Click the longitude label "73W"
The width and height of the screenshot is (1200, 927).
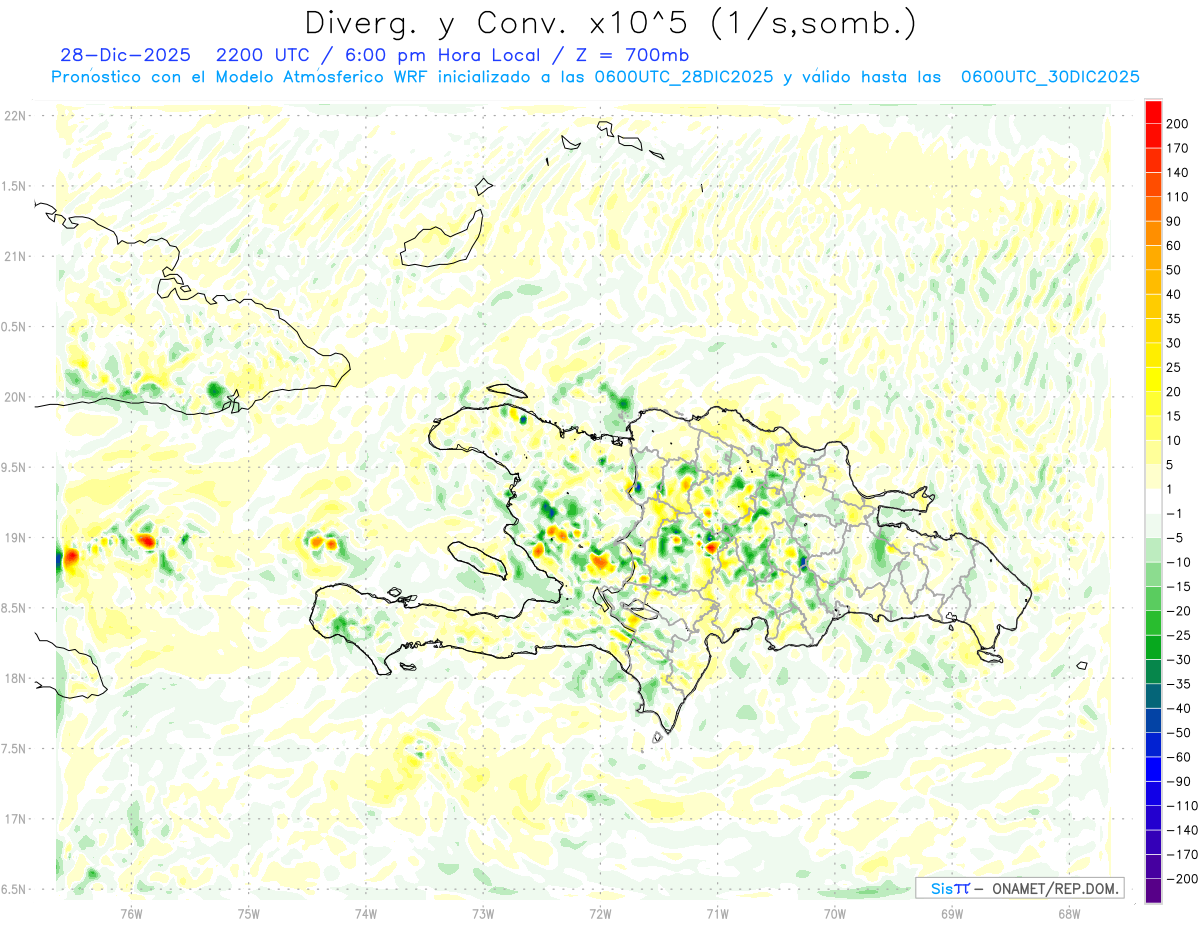click(483, 914)
